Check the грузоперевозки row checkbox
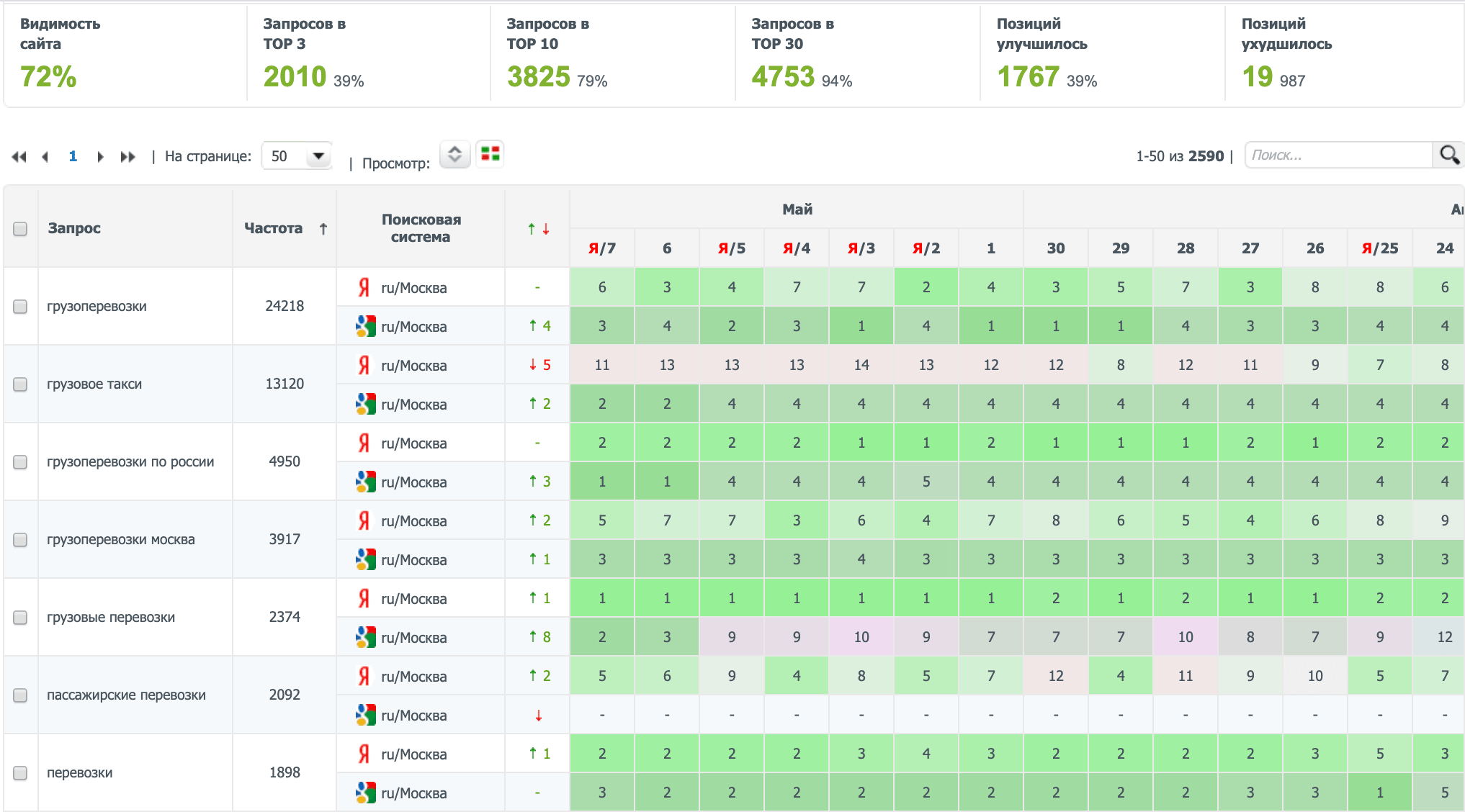Image resolution: width=1465 pixels, height=812 pixels. [x=20, y=307]
